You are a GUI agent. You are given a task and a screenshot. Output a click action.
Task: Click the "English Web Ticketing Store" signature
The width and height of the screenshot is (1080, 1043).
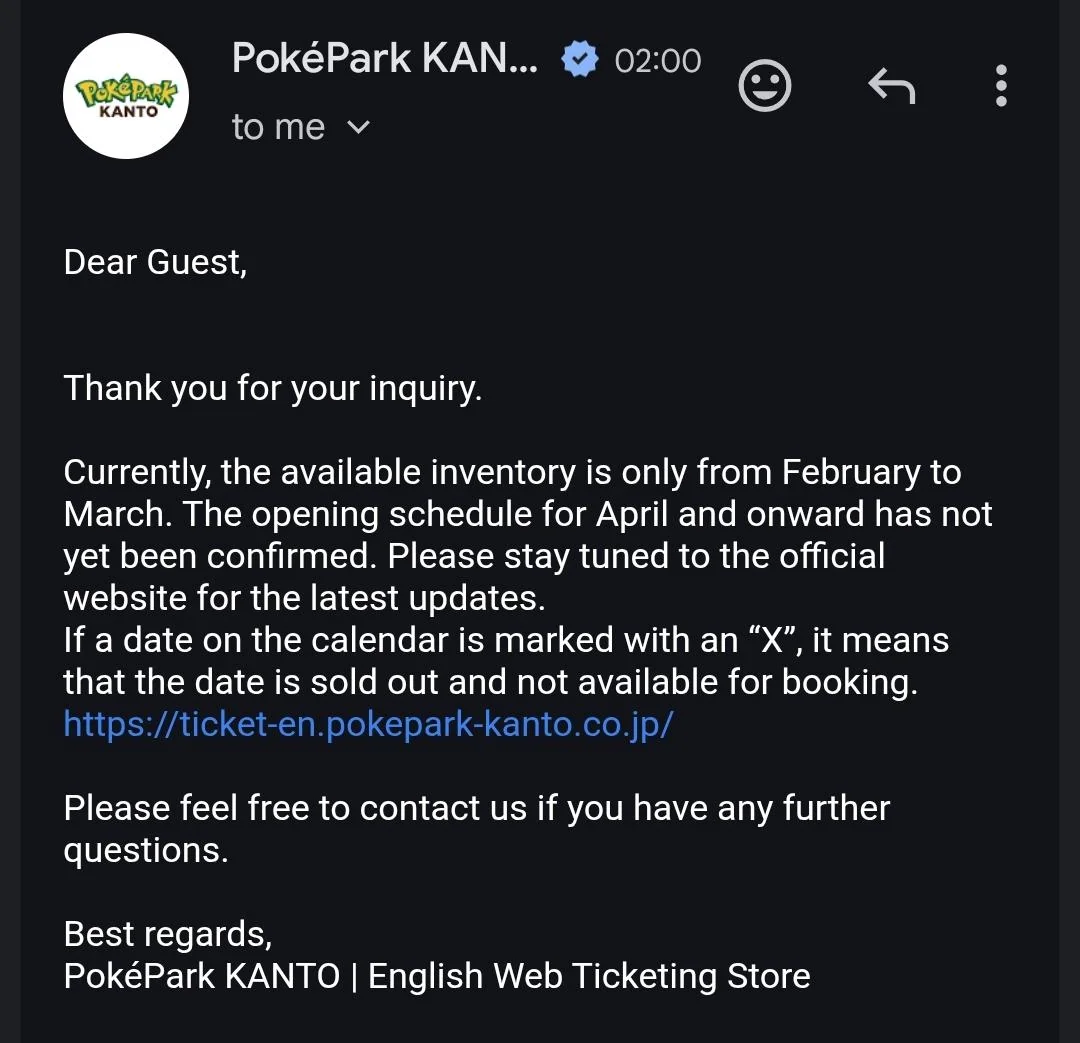[x=589, y=976]
